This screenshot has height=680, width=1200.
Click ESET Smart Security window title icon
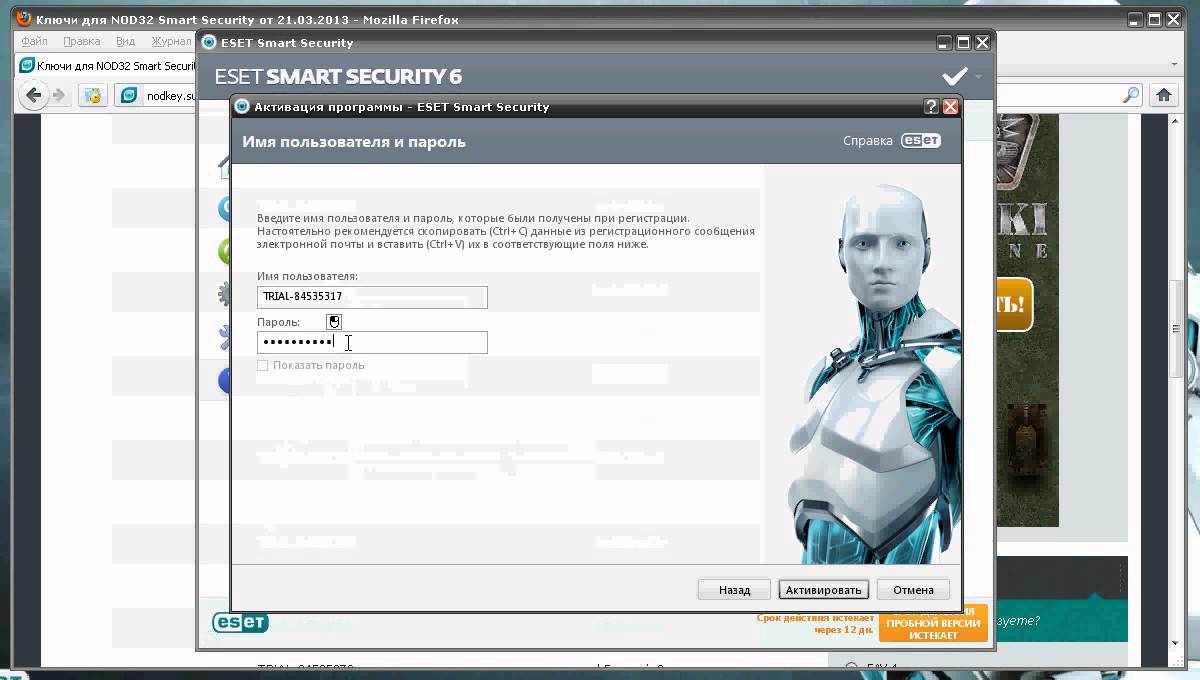(x=209, y=42)
